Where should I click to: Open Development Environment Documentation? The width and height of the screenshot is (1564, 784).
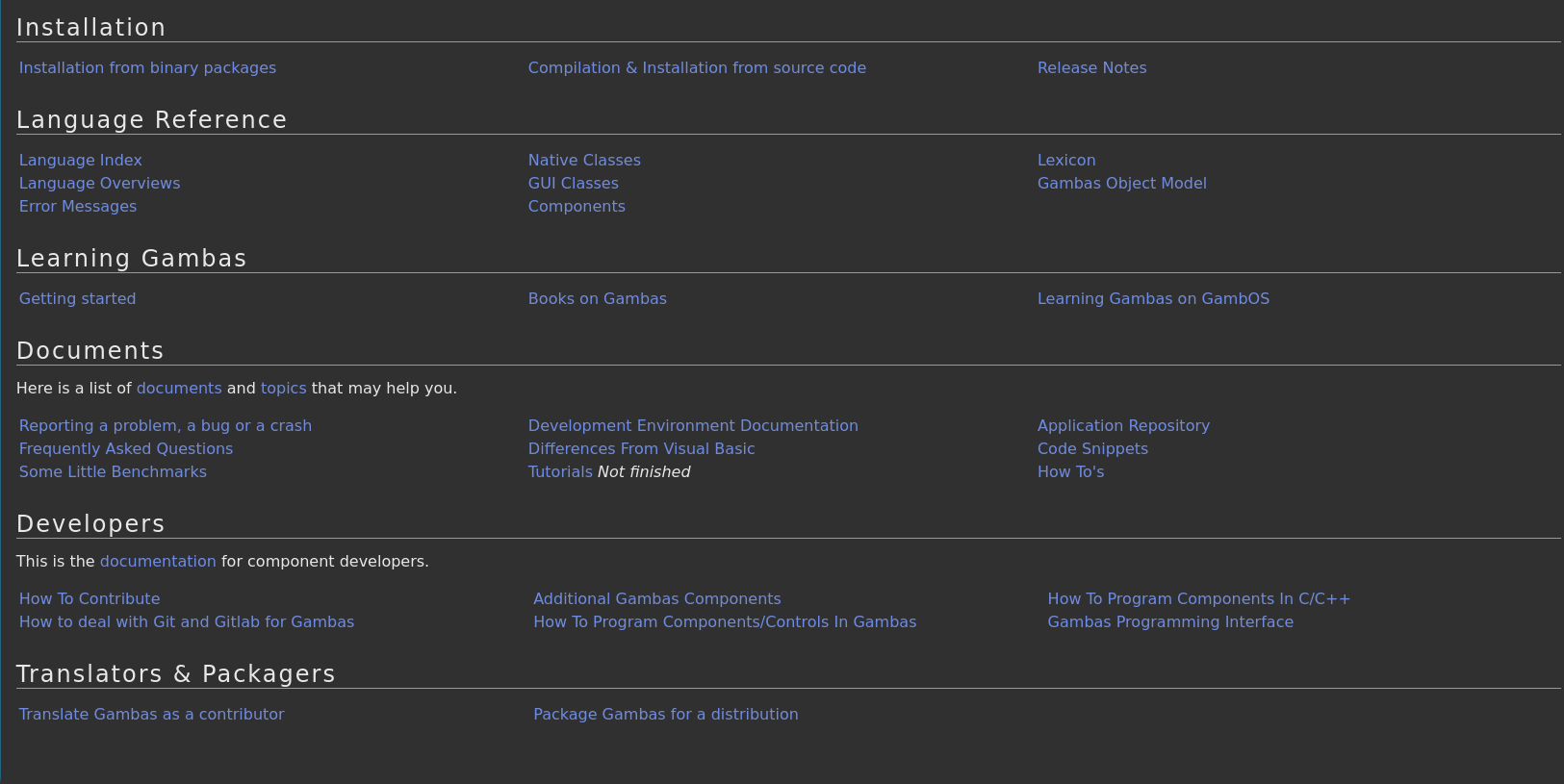click(693, 426)
